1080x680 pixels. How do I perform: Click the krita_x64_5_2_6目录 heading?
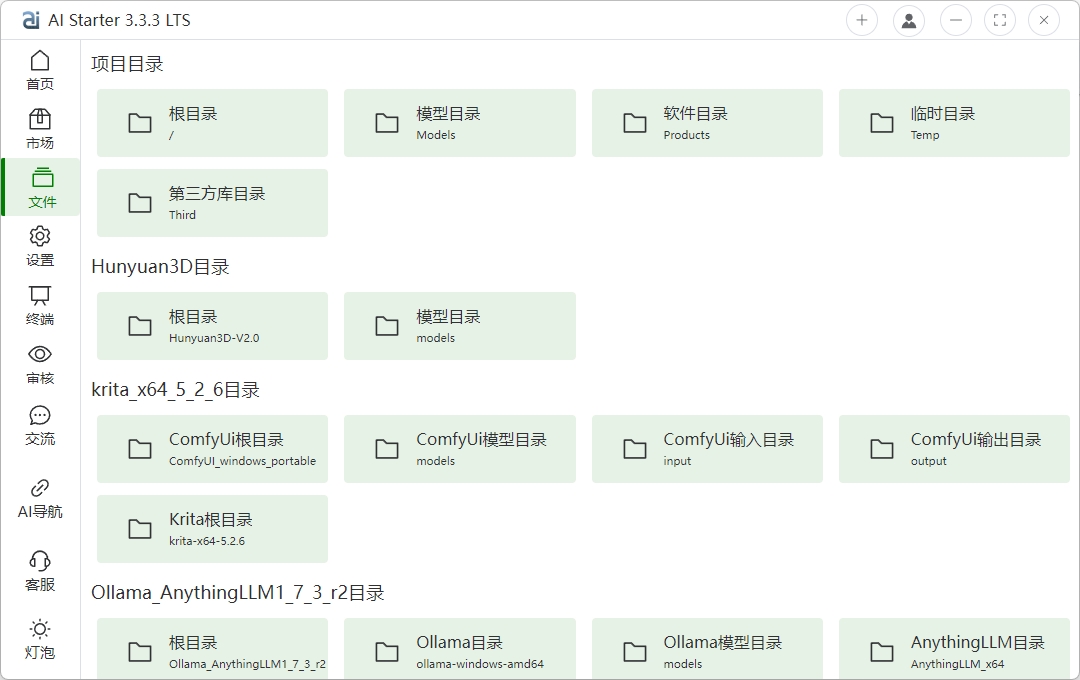pos(175,390)
